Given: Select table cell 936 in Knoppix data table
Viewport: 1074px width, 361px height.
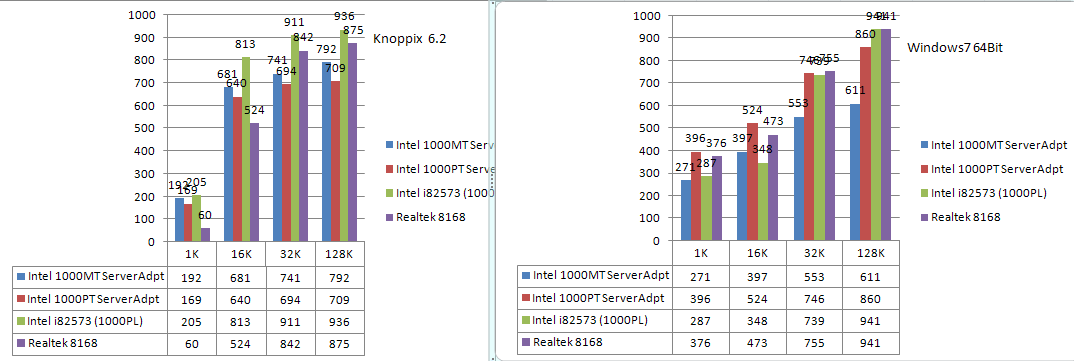Looking at the screenshot, I should [x=340, y=321].
